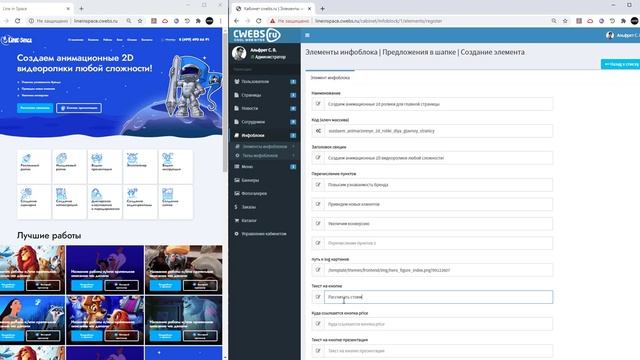Viewport: 640px width, 360px height.
Task: Select Элементы инфоблоков submenu item
Action: (x=264, y=146)
